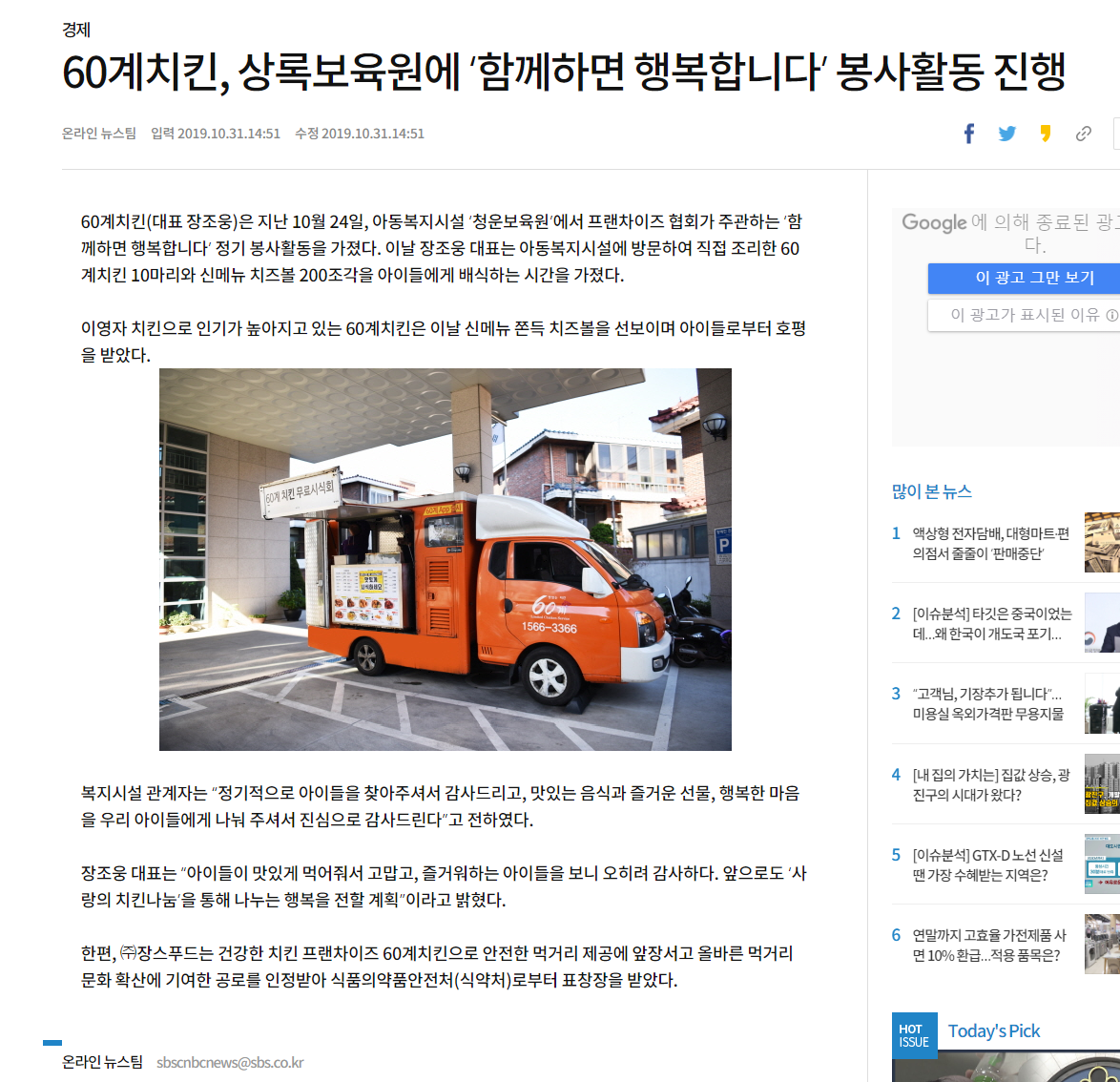Open news item 5 about GTX-D 노선
Viewport: 1120px width, 1082px height.
pyautogui.click(x=987, y=864)
